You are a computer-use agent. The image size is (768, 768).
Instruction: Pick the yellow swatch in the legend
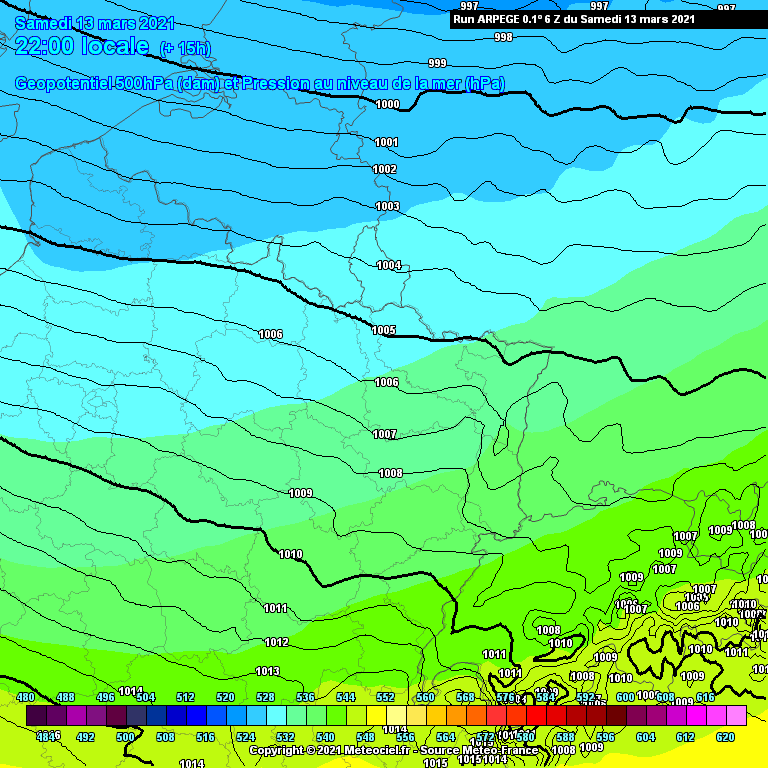coord(396,715)
